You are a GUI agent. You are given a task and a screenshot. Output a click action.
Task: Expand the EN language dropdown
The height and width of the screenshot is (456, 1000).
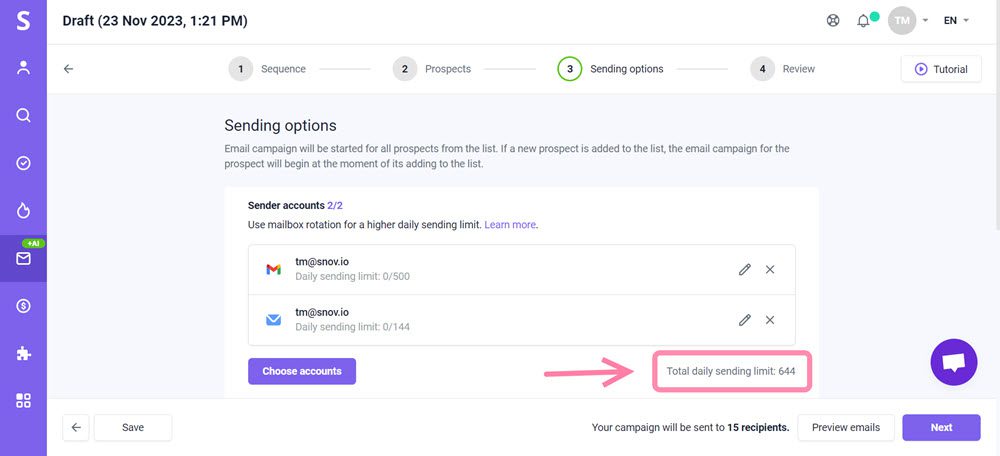pos(956,21)
